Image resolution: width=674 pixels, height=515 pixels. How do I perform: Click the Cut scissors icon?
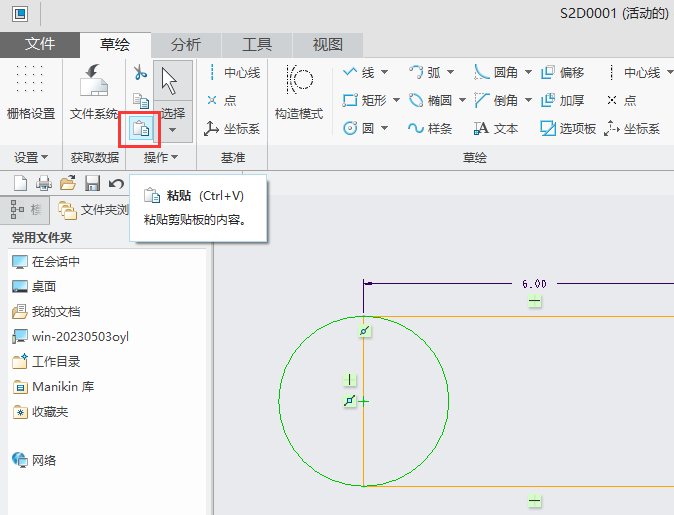coord(140,73)
